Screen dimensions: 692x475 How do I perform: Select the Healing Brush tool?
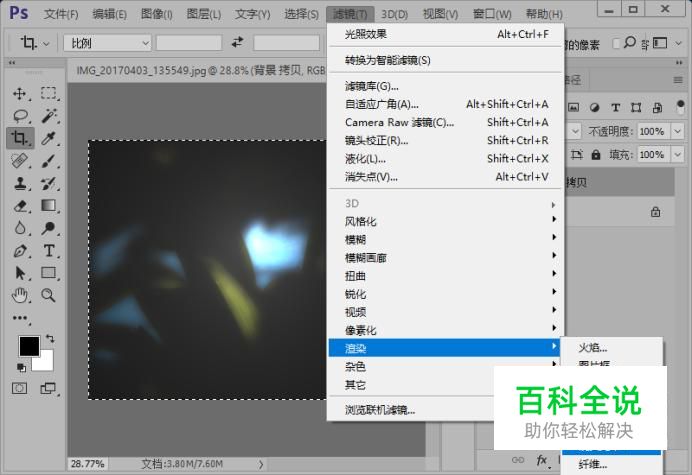20,161
